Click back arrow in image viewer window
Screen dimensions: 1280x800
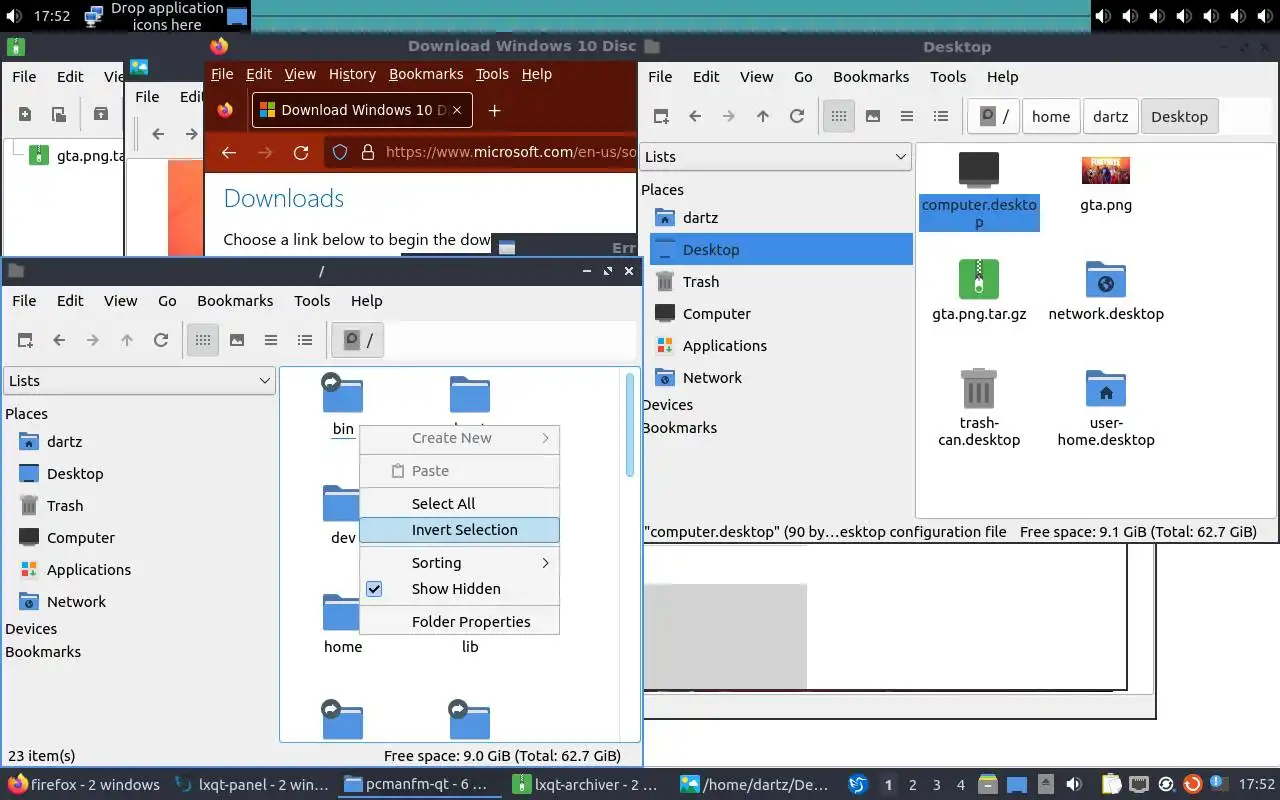point(158,134)
